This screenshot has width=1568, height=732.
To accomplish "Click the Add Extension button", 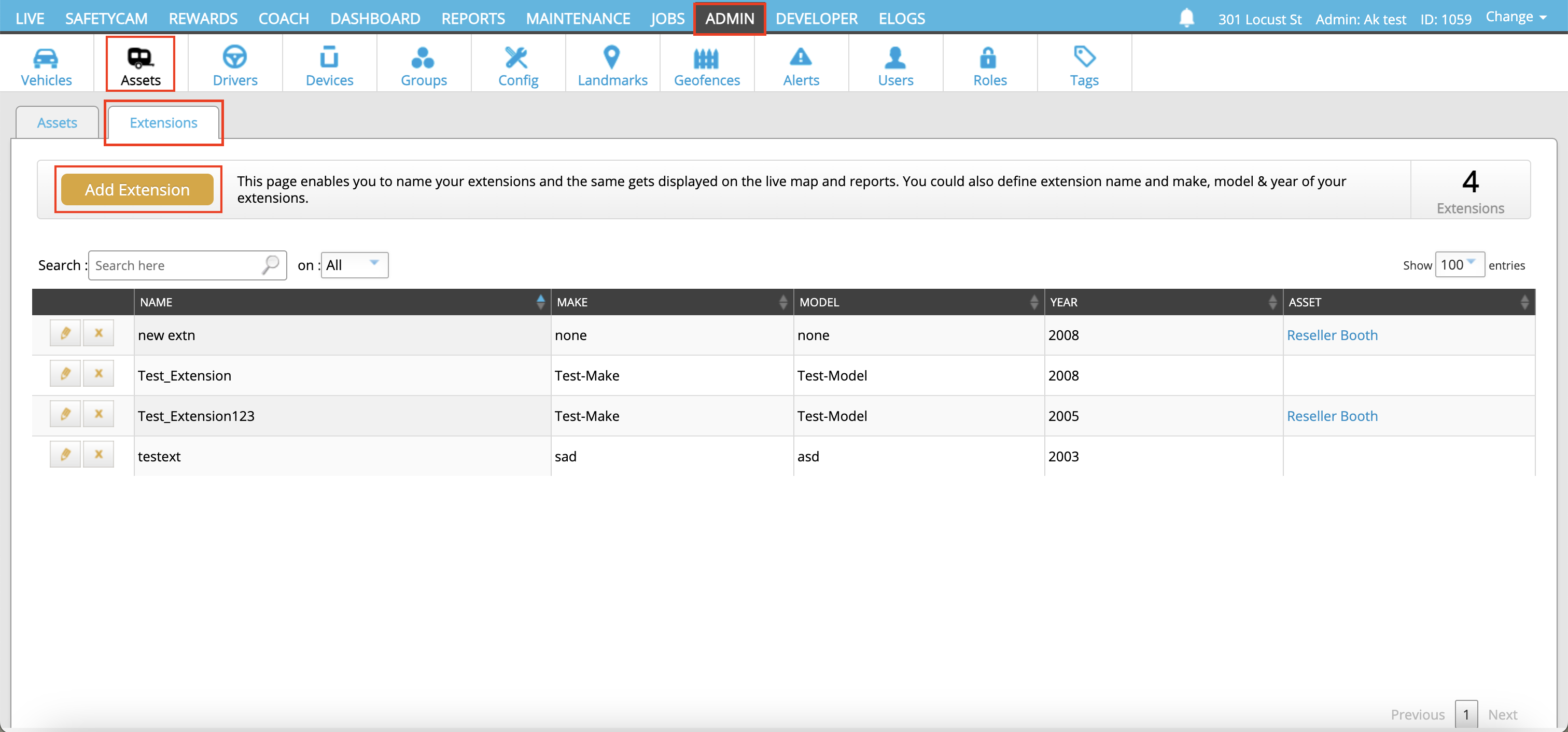I will click(137, 190).
